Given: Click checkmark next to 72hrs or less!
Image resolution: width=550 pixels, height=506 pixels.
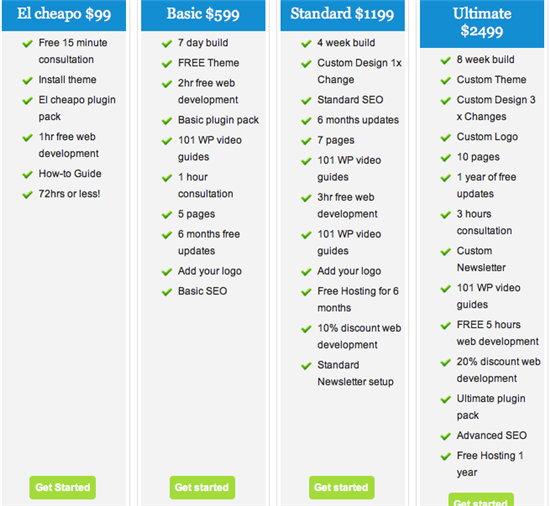Looking at the screenshot, I should pyautogui.click(x=27, y=195).
